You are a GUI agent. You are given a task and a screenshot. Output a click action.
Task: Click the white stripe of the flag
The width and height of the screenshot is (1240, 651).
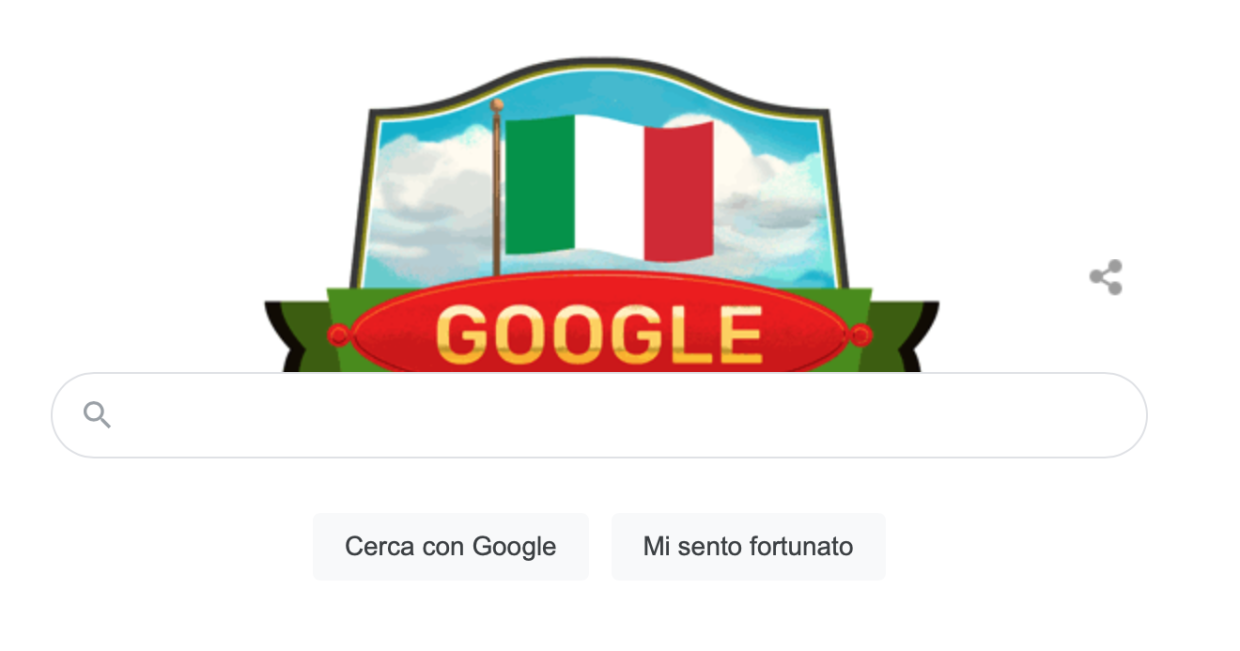pos(610,188)
